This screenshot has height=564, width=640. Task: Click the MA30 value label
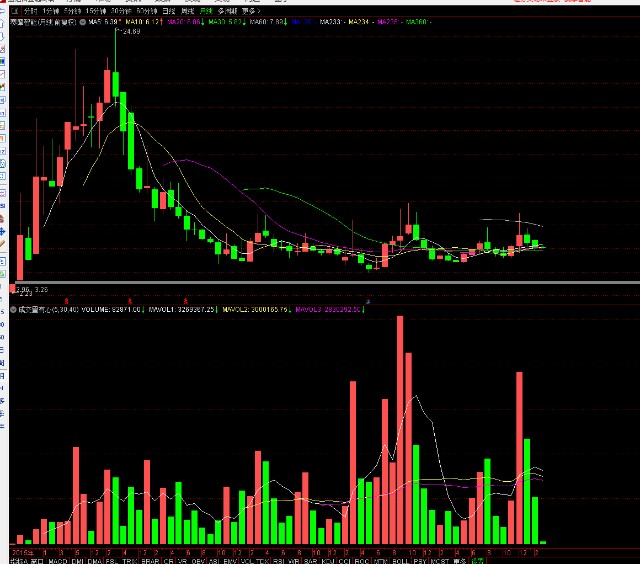coord(227,22)
